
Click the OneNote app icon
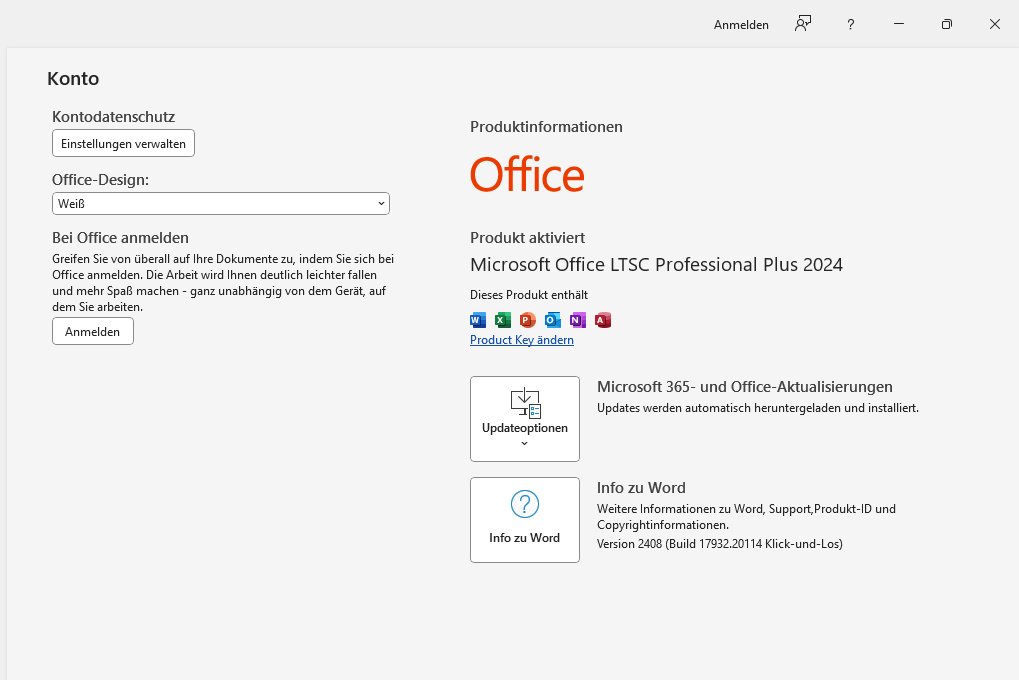[x=578, y=320]
